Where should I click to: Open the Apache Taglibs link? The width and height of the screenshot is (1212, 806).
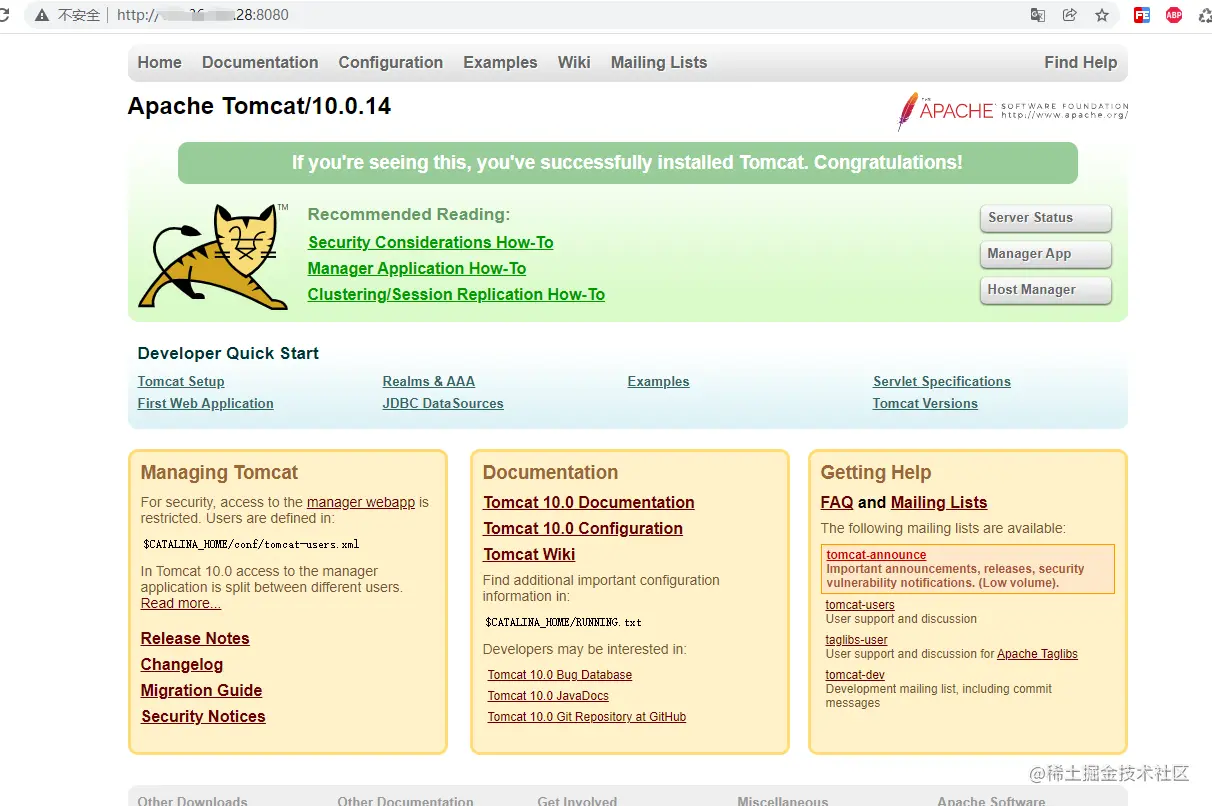(1038, 654)
